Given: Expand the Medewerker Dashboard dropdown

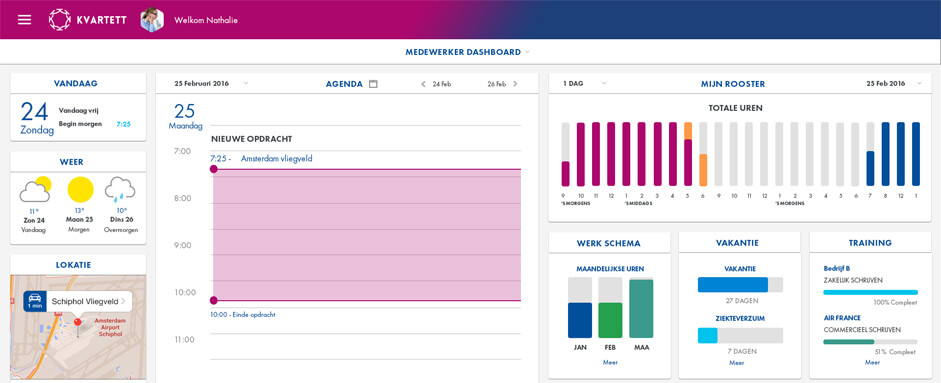Looking at the screenshot, I should (x=528, y=52).
